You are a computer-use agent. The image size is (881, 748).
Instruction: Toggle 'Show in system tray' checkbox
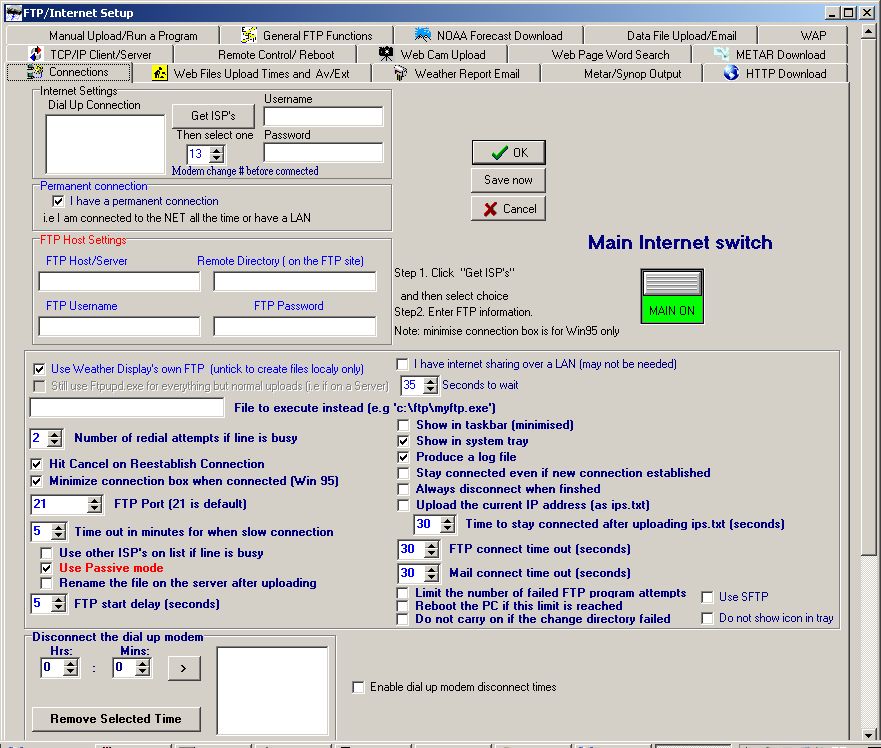403,441
